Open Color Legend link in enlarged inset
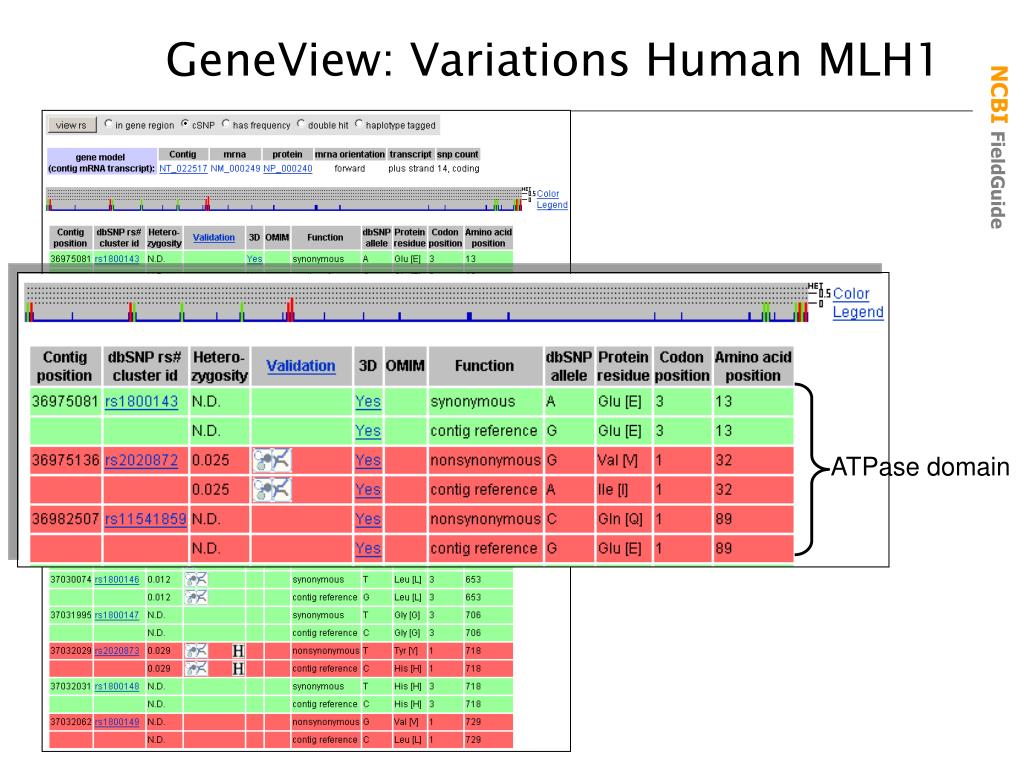Image resolution: width=1024 pixels, height=768 pixels. 857,303
